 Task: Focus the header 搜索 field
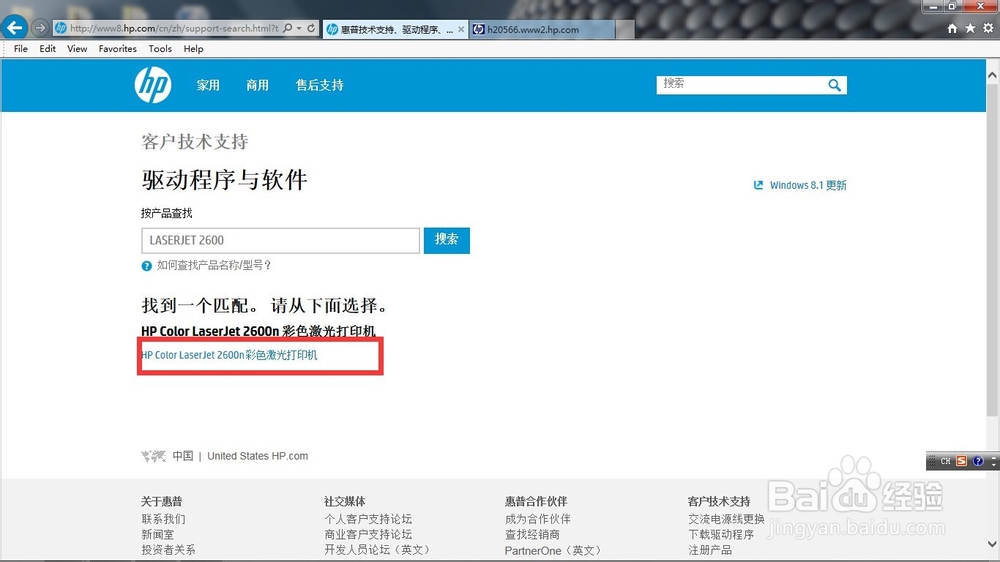point(740,84)
